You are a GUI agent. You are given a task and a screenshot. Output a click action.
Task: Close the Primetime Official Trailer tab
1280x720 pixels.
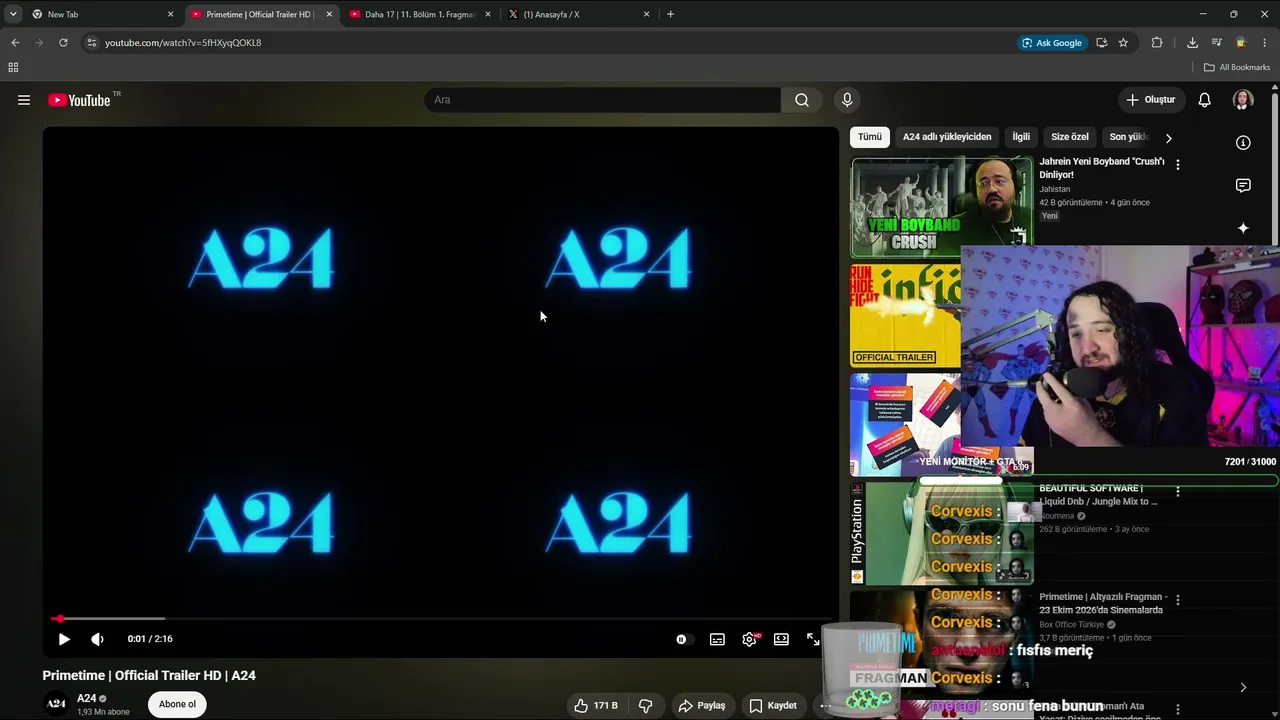[x=329, y=14]
